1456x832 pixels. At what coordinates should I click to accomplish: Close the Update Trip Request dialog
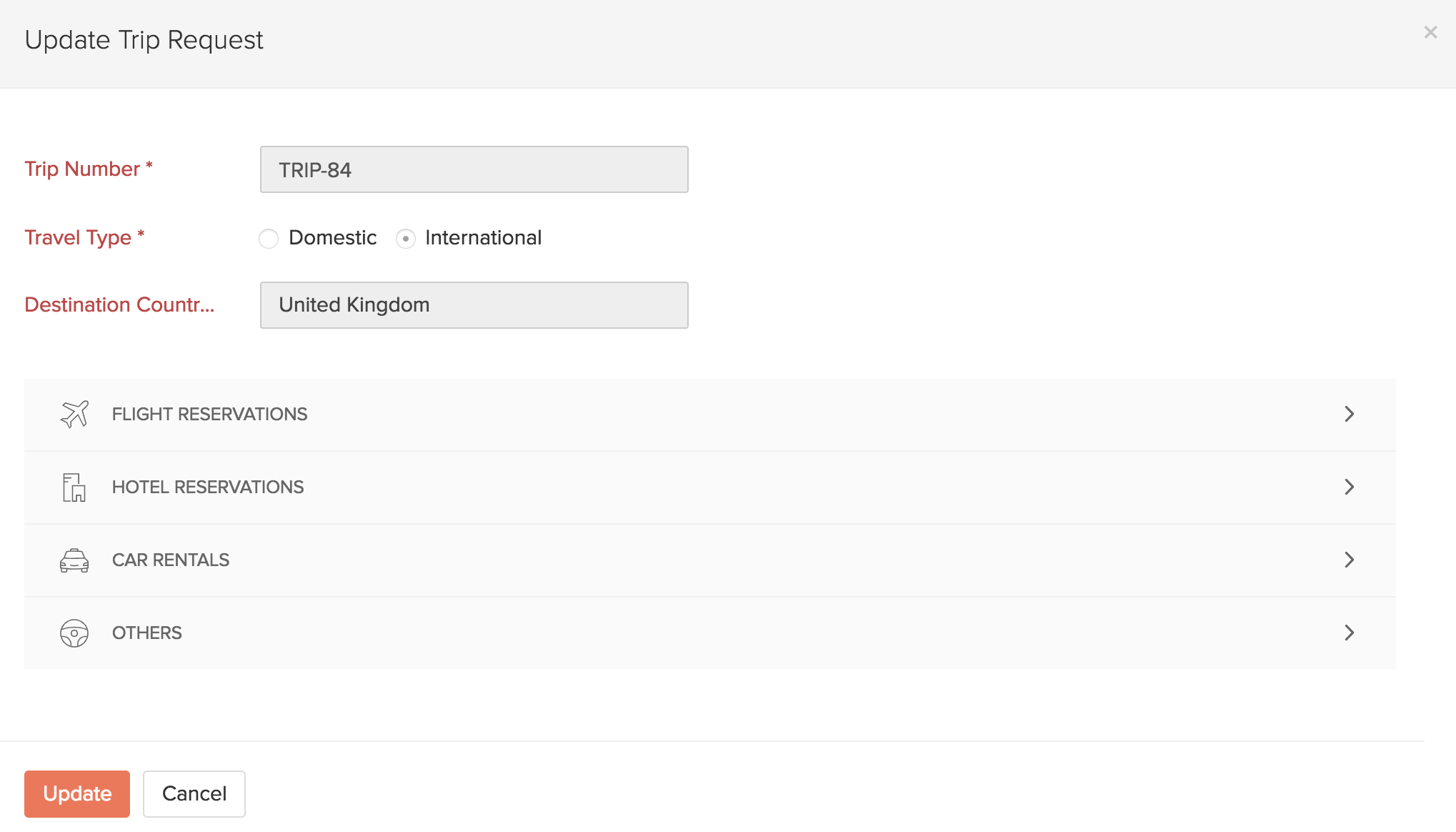pos(1430,32)
